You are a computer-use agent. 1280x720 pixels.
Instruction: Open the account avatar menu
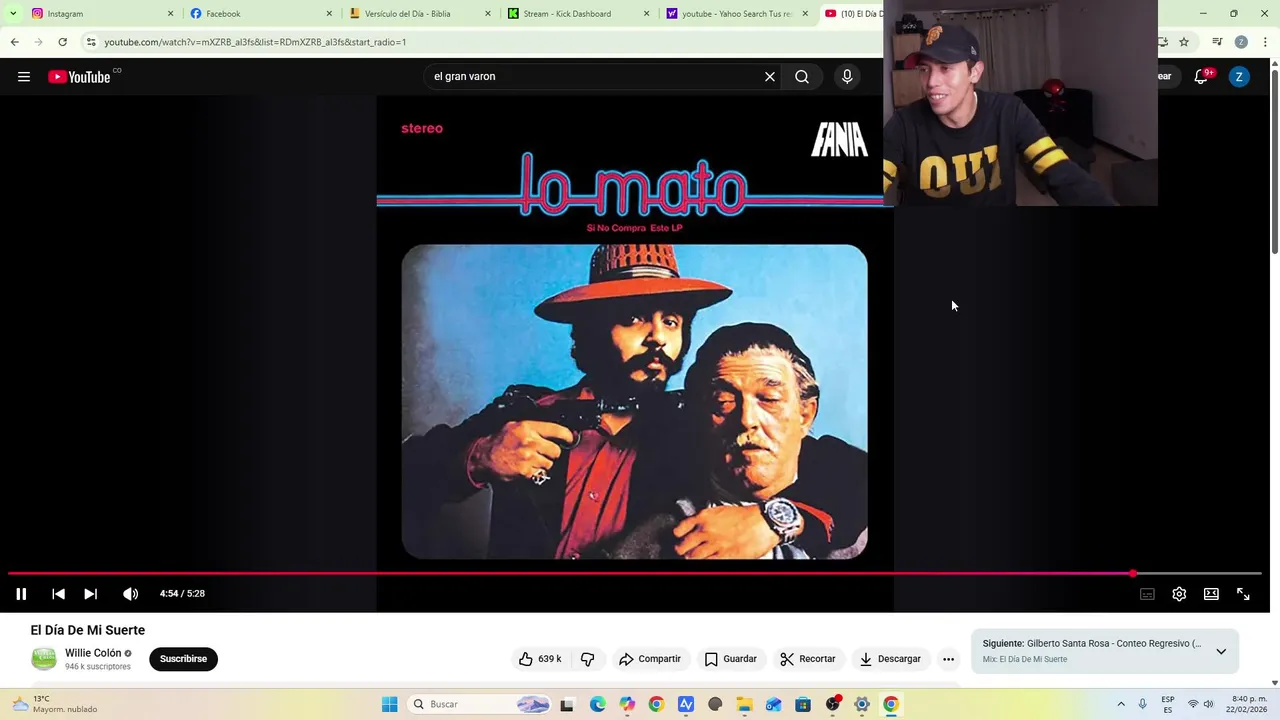[1239, 77]
